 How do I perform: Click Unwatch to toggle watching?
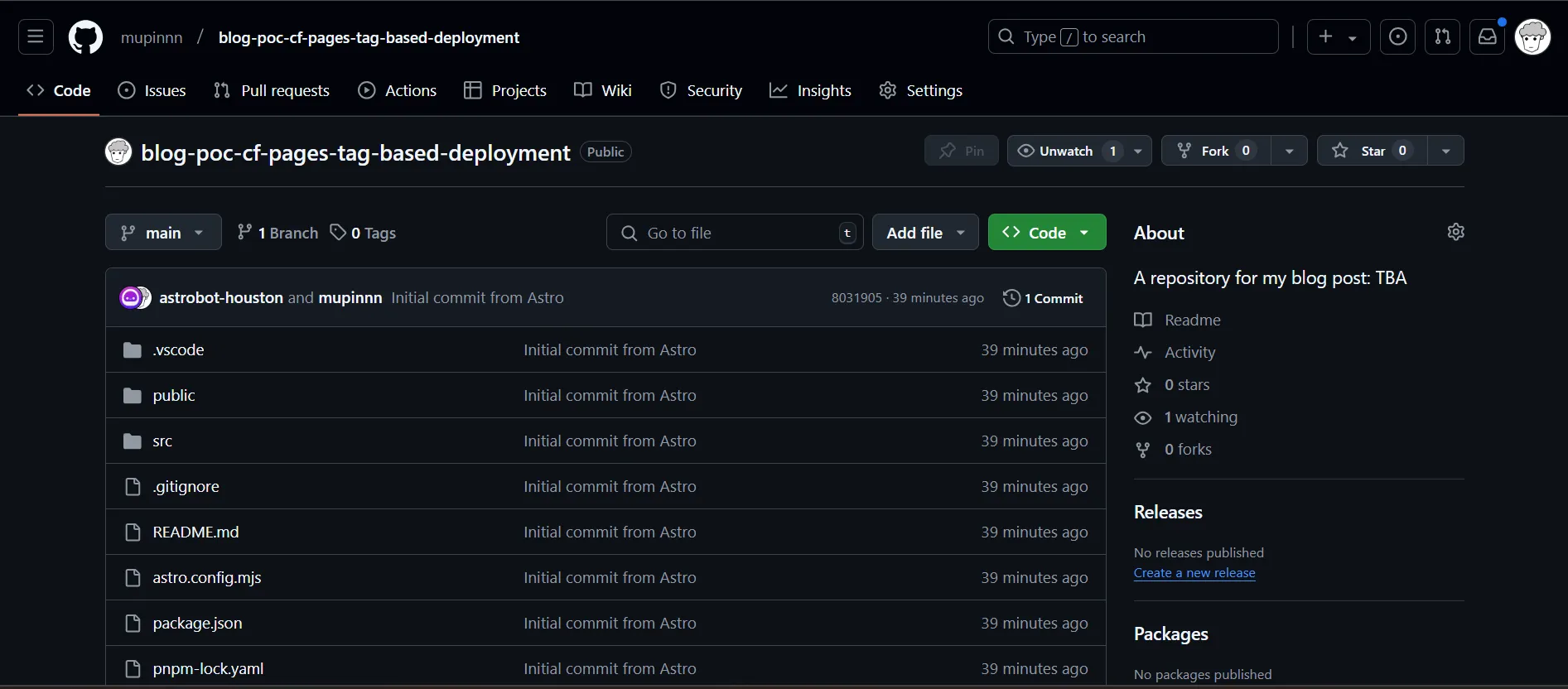point(1064,151)
